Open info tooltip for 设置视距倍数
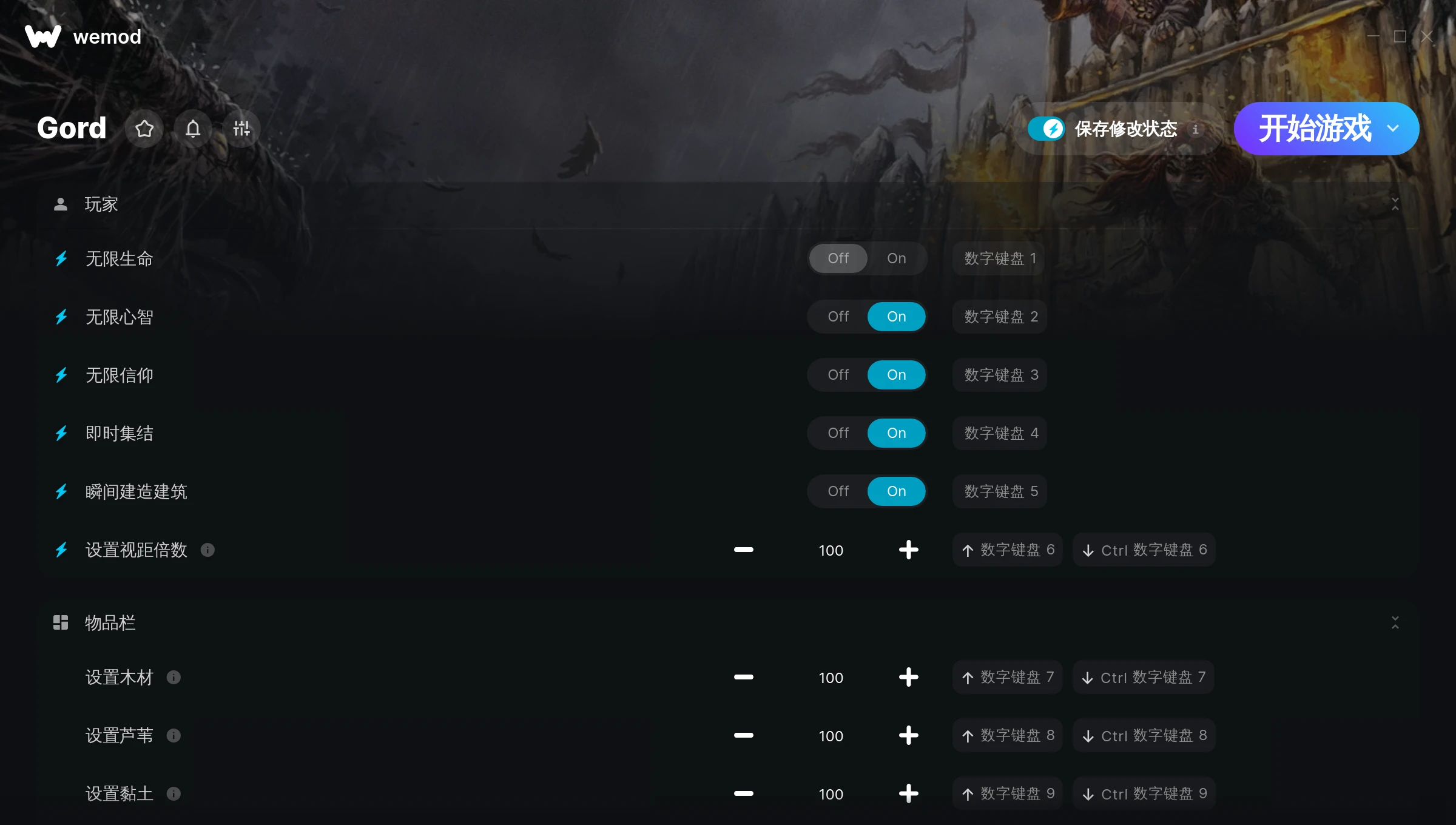The width and height of the screenshot is (1456, 825). click(x=207, y=550)
